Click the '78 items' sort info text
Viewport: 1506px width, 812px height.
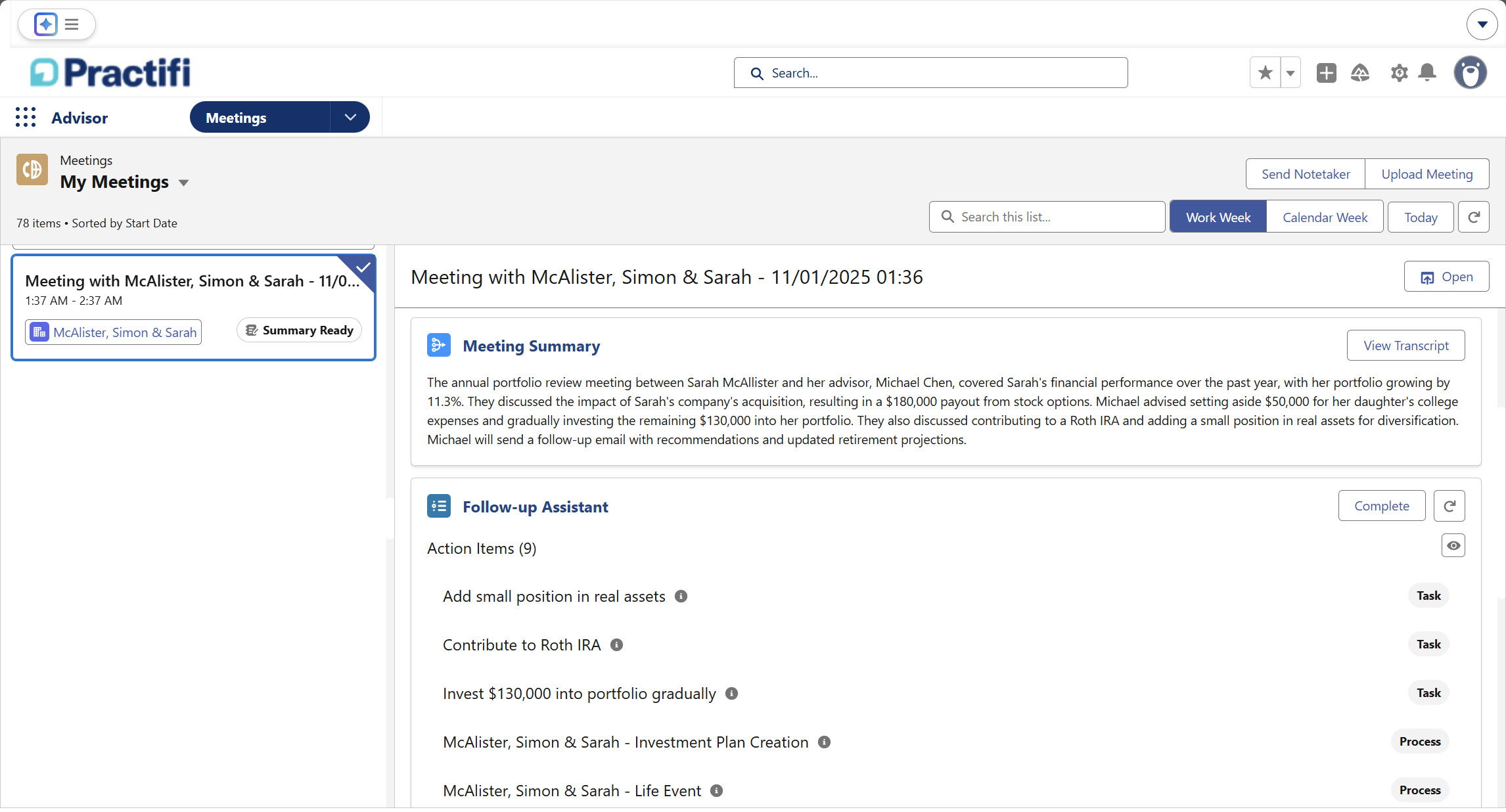pyautogui.click(x=97, y=223)
